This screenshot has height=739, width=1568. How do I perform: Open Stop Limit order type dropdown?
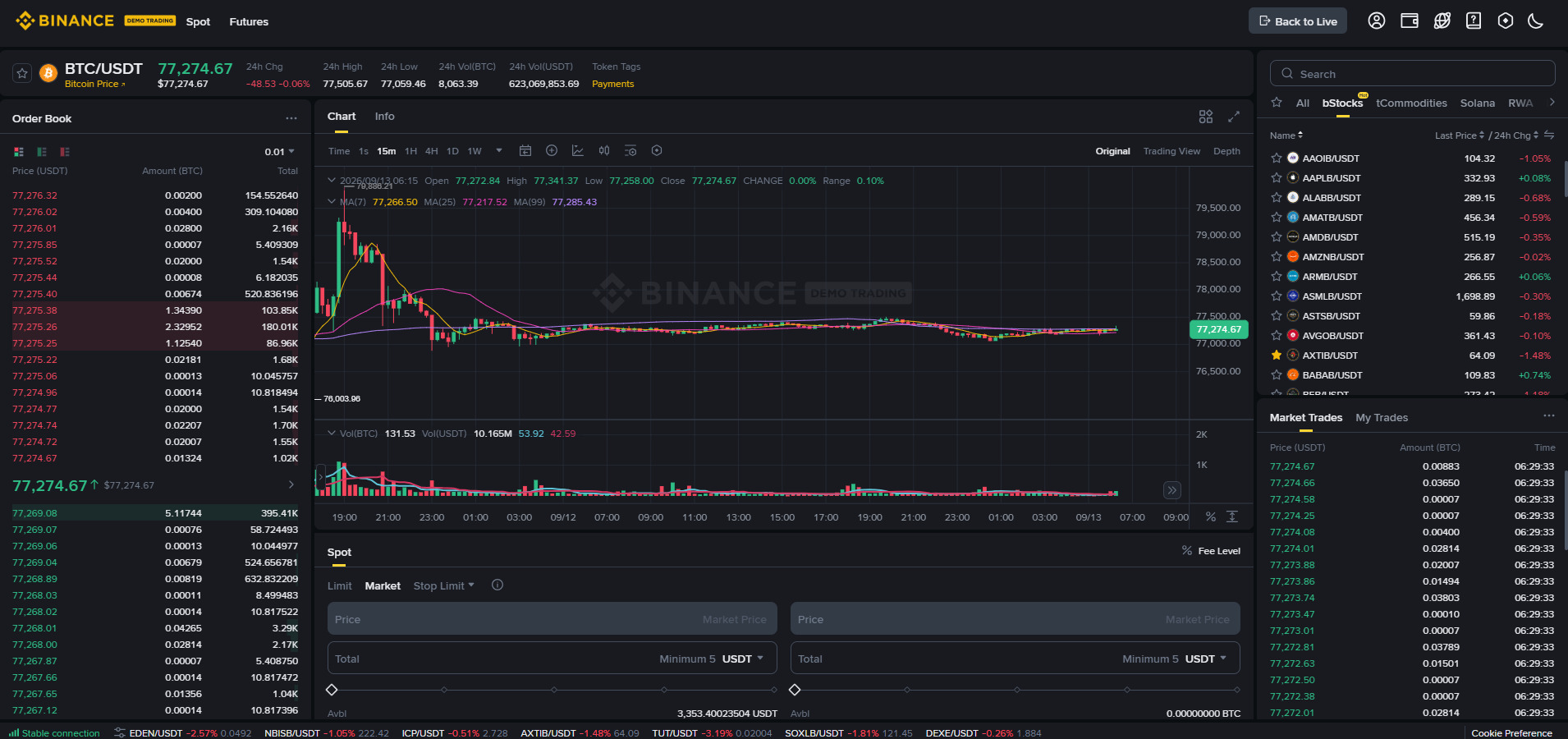coord(444,585)
